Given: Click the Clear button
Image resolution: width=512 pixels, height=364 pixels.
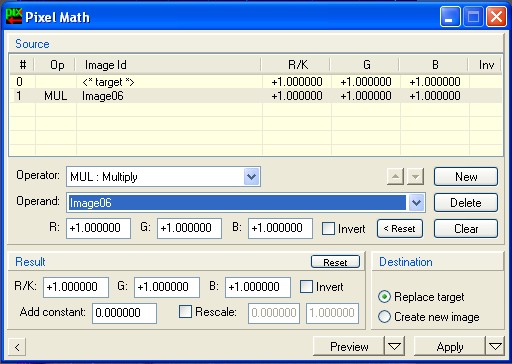Looking at the screenshot, I should [x=466, y=229].
